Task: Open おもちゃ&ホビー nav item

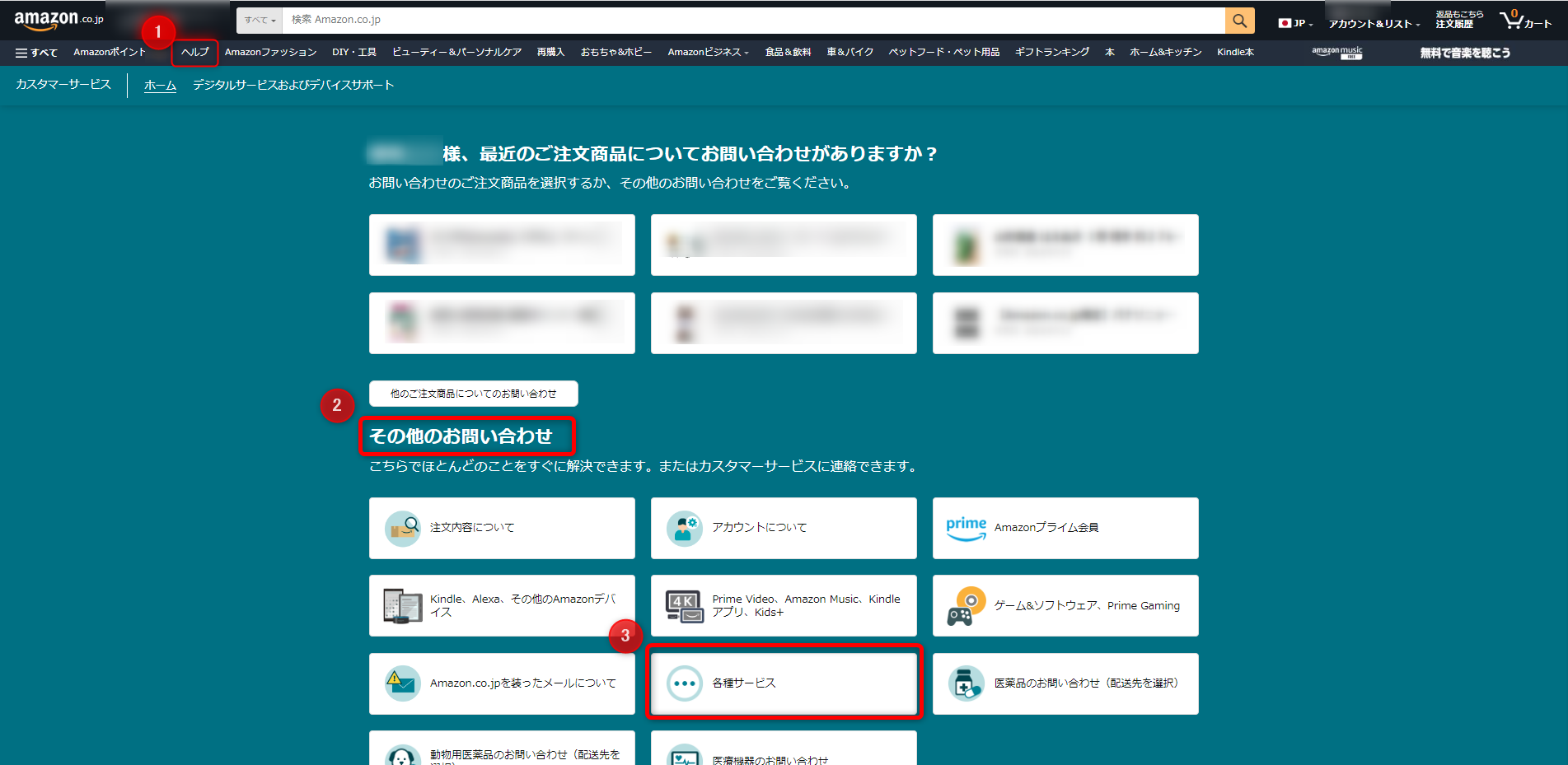Action: point(615,53)
